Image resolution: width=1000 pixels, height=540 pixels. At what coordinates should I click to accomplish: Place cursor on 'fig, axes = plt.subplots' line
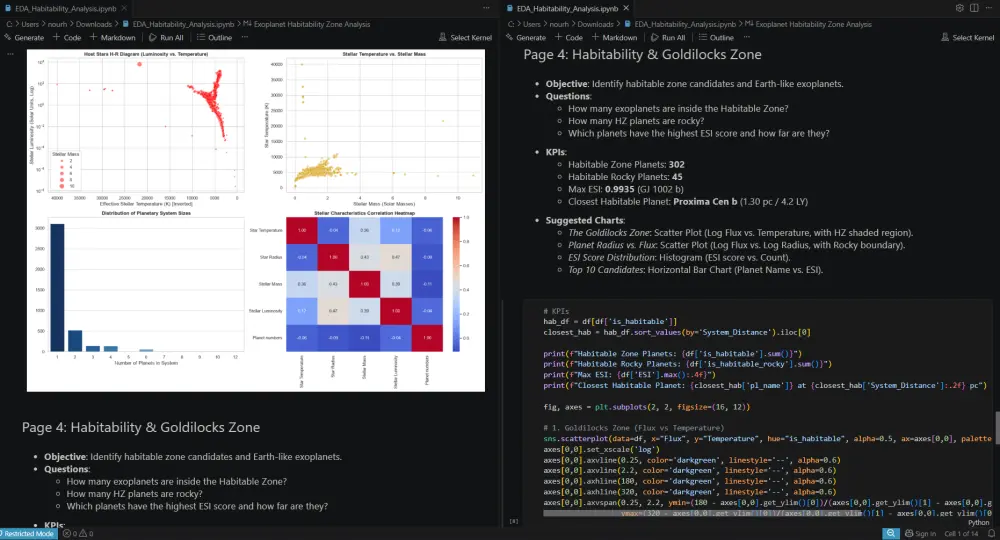pyautogui.click(x=647, y=407)
